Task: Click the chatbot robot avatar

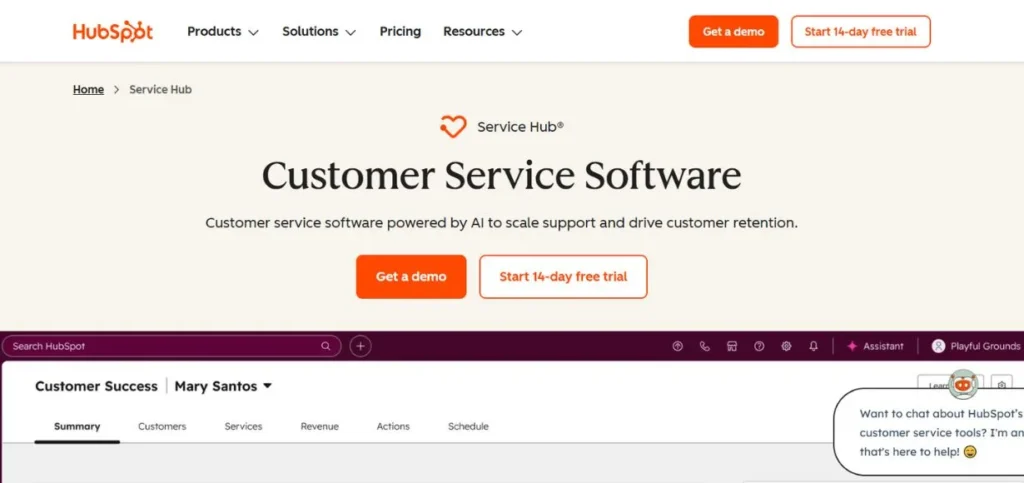Action: (x=963, y=385)
